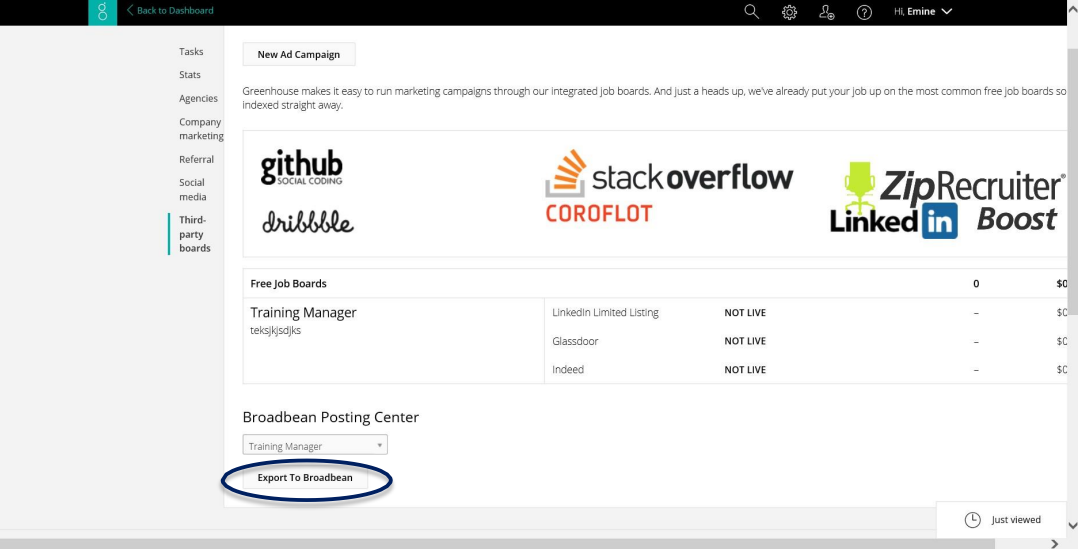Open Company marketing sidebar item
The width and height of the screenshot is (1087, 552).
point(201,129)
